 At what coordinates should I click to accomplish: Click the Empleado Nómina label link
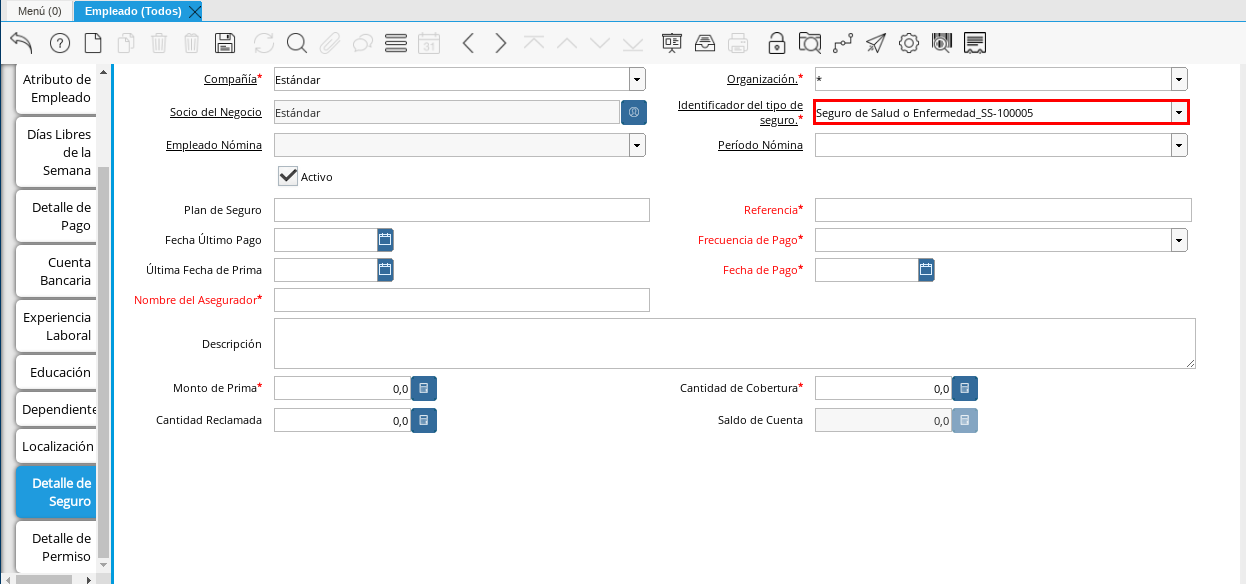pos(214,145)
